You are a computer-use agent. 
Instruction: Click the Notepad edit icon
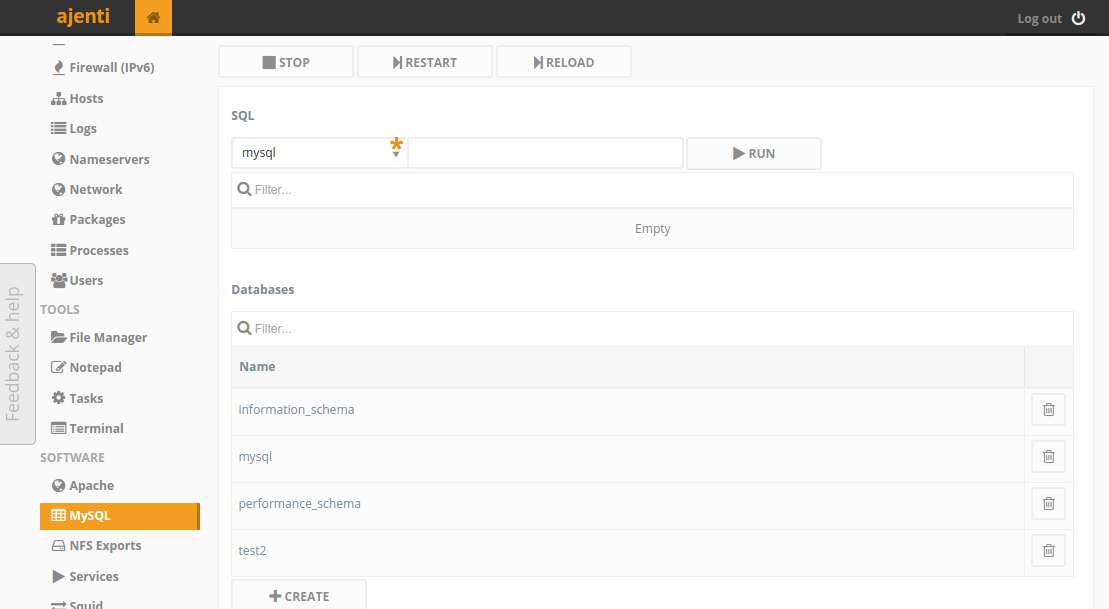tap(59, 367)
